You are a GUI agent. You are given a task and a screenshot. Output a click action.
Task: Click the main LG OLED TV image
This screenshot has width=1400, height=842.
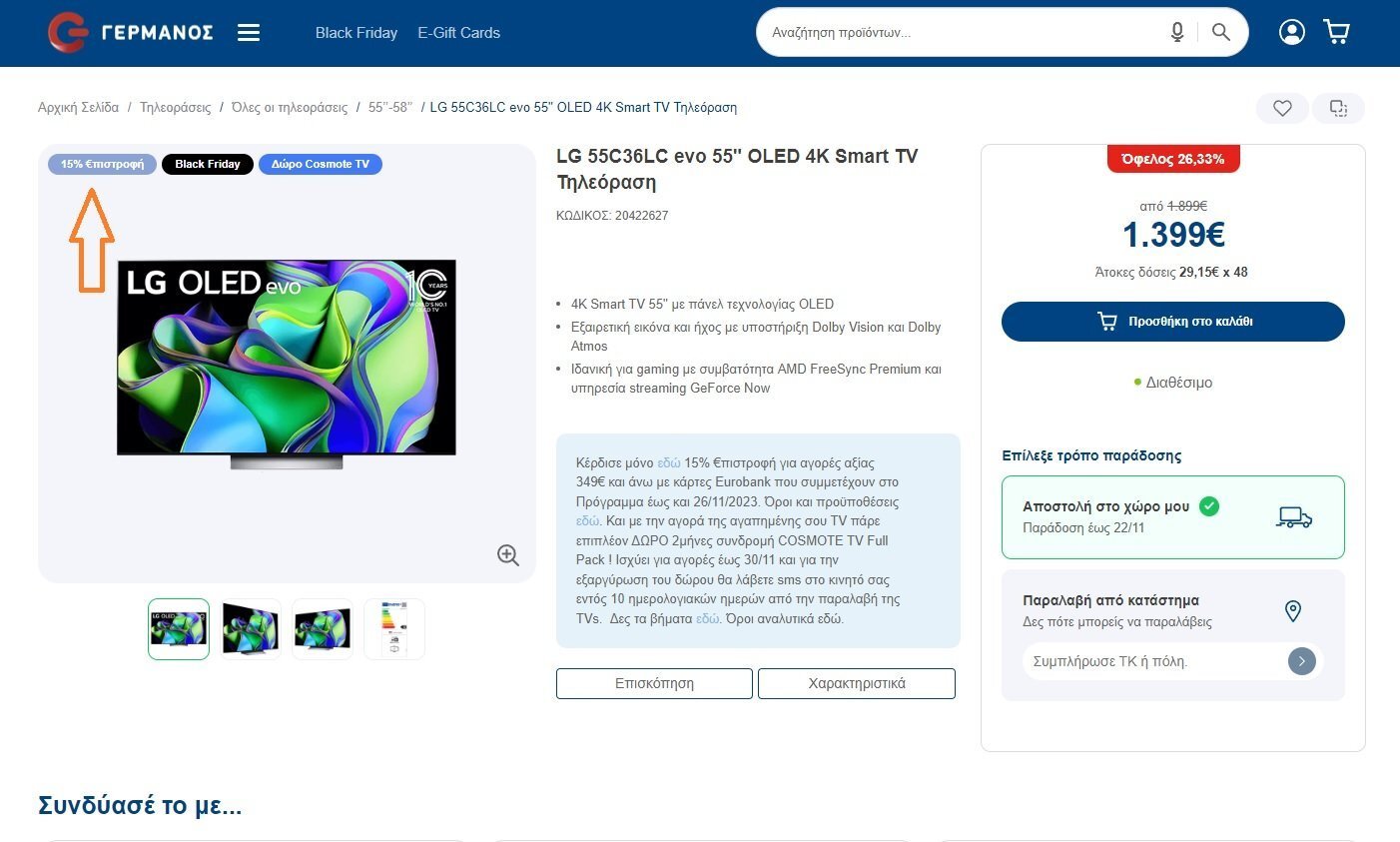coord(287,365)
